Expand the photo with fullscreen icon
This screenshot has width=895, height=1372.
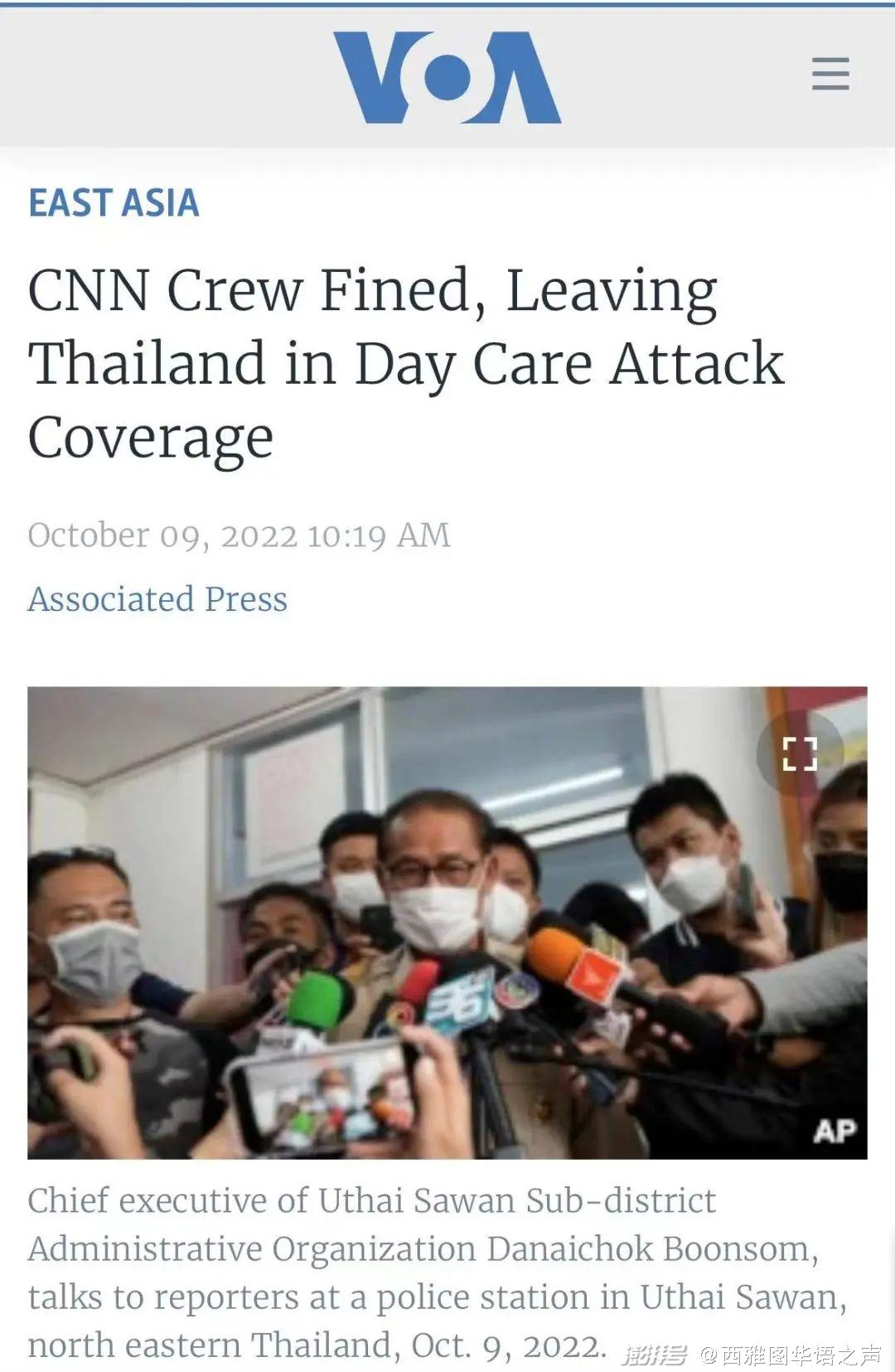click(800, 754)
